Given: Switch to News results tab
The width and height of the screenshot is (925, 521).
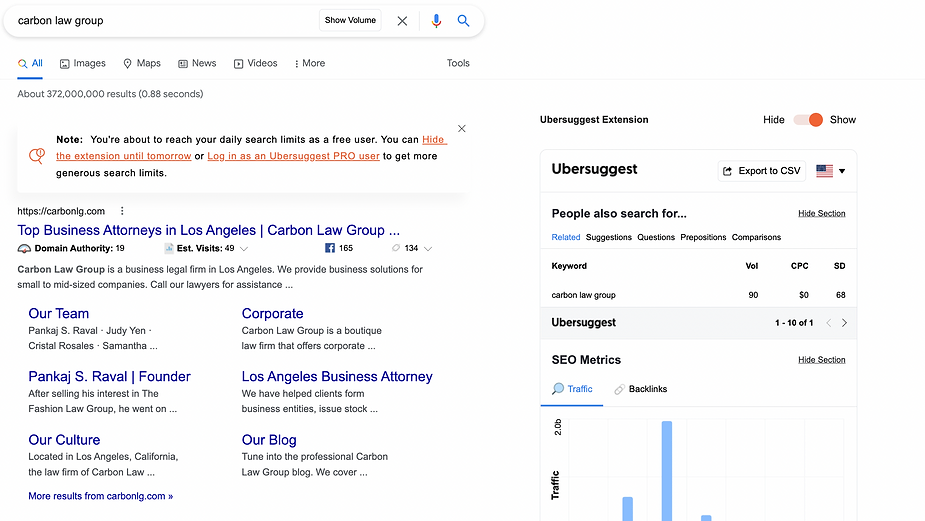Looking at the screenshot, I should coord(197,63).
